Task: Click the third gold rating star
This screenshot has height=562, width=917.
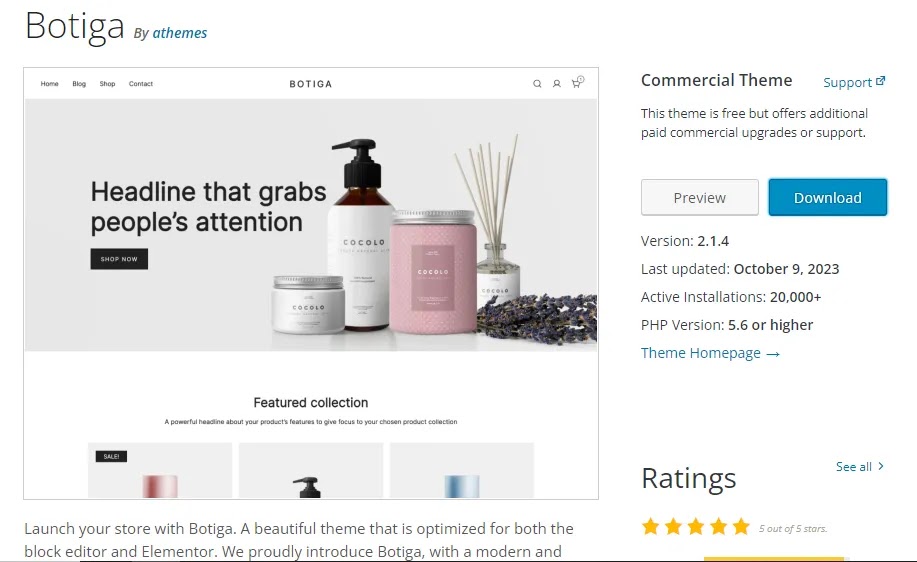Action: coord(696,527)
